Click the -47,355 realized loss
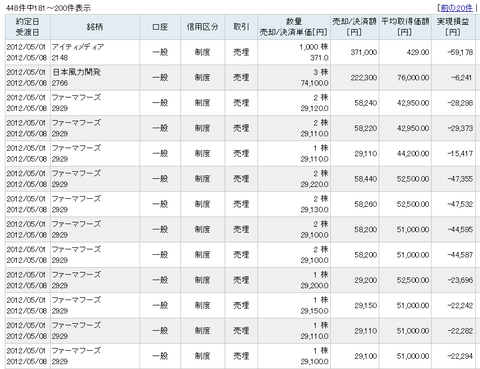The height and width of the screenshot is (369, 480). (x=460, y=179)
